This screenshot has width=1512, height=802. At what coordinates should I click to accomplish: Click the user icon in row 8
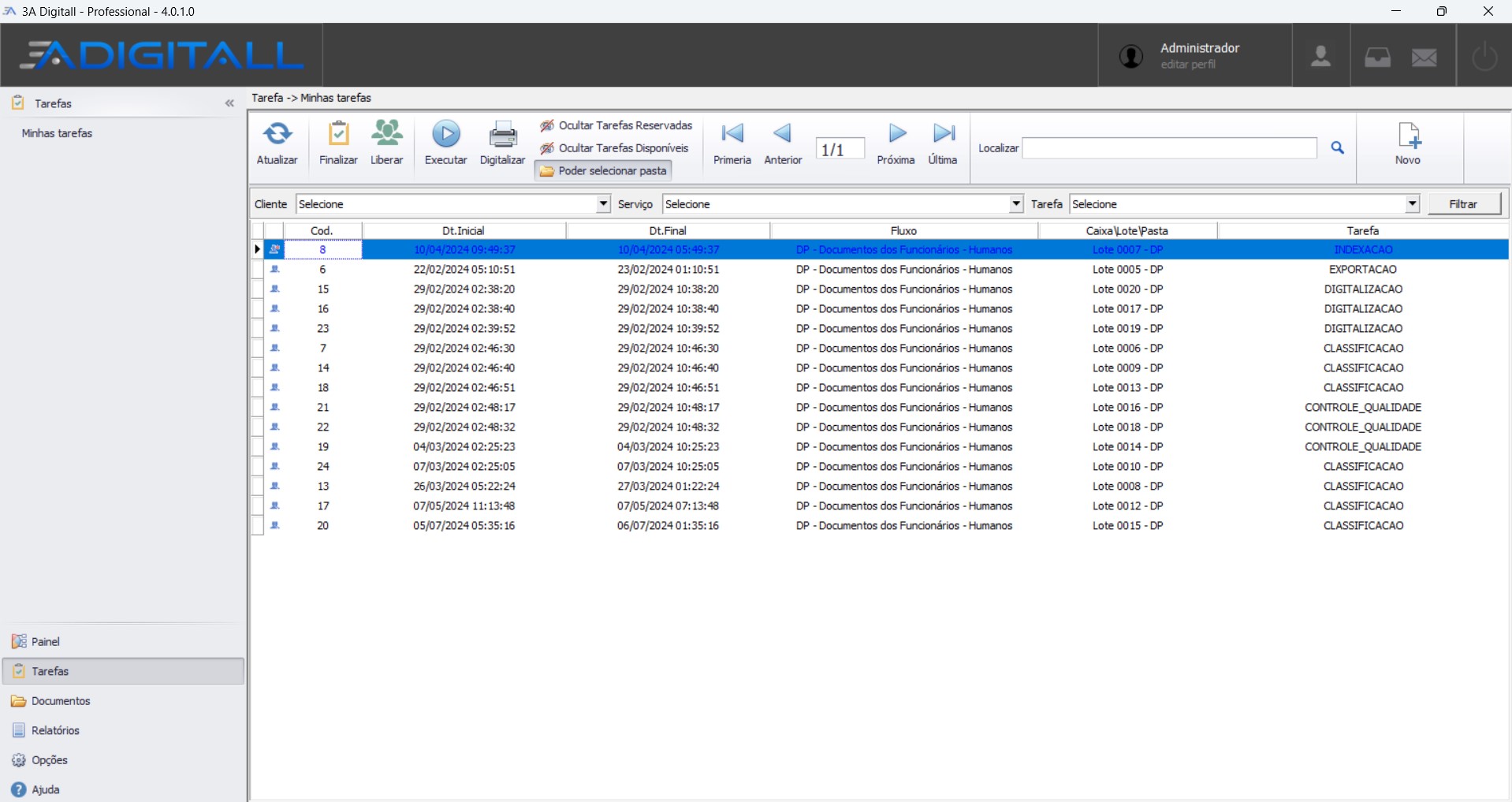click(275, 249)
